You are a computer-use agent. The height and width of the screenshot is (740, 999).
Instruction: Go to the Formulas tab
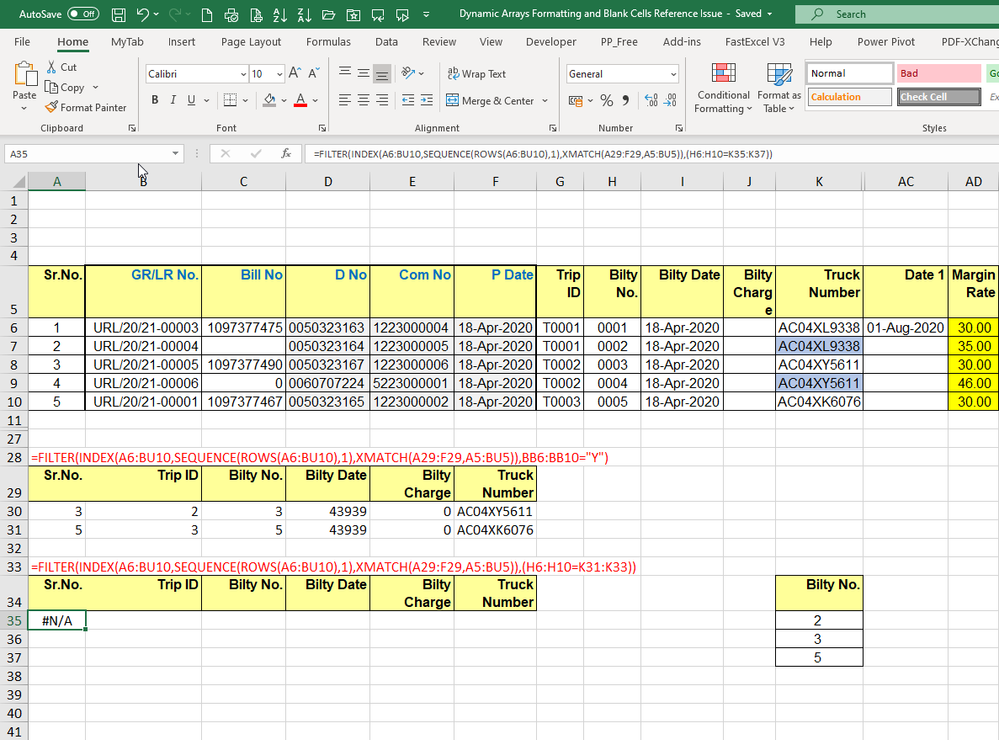point(328,42)
